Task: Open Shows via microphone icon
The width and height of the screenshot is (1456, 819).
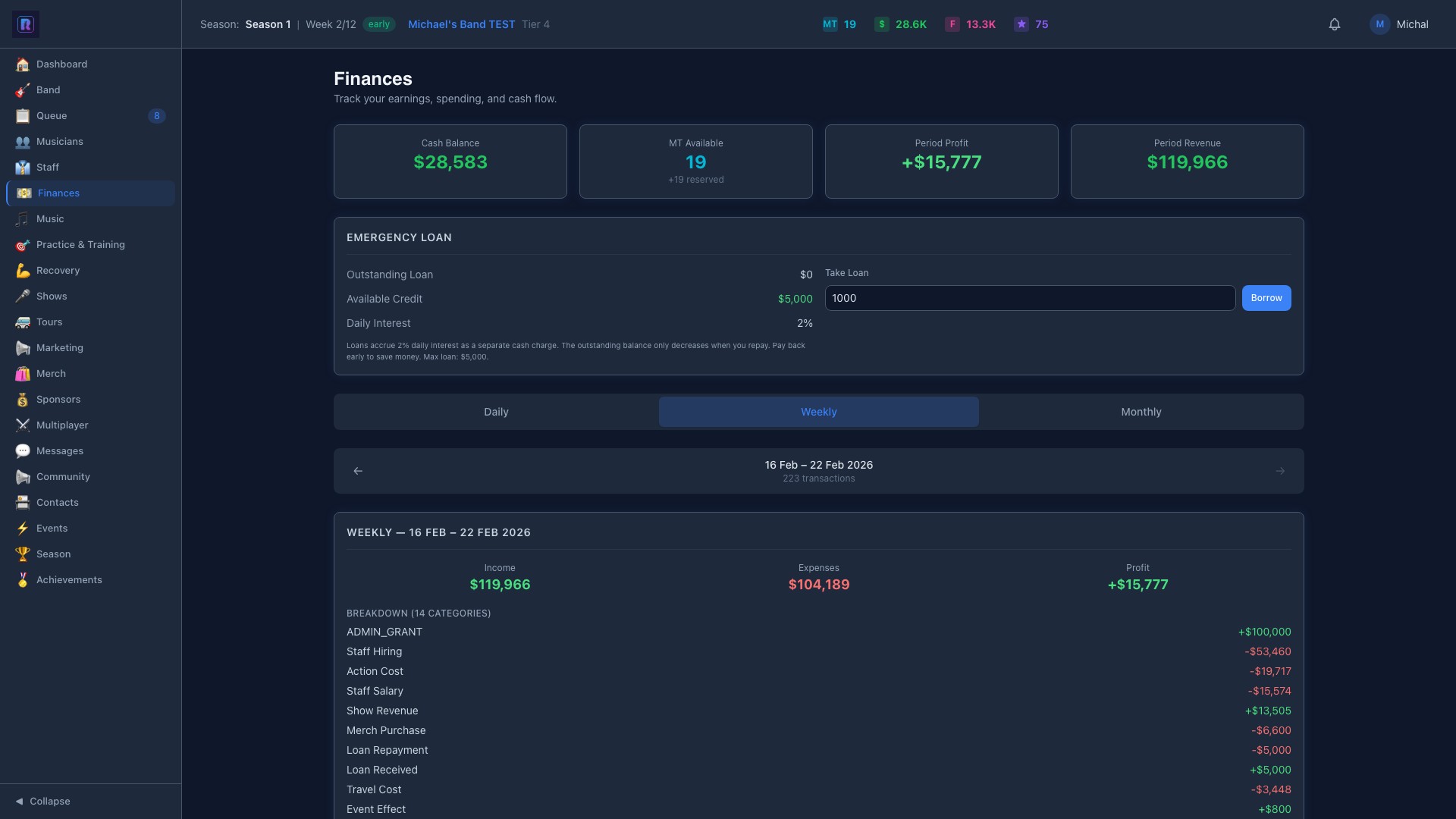Action: [x=23, y=297]
